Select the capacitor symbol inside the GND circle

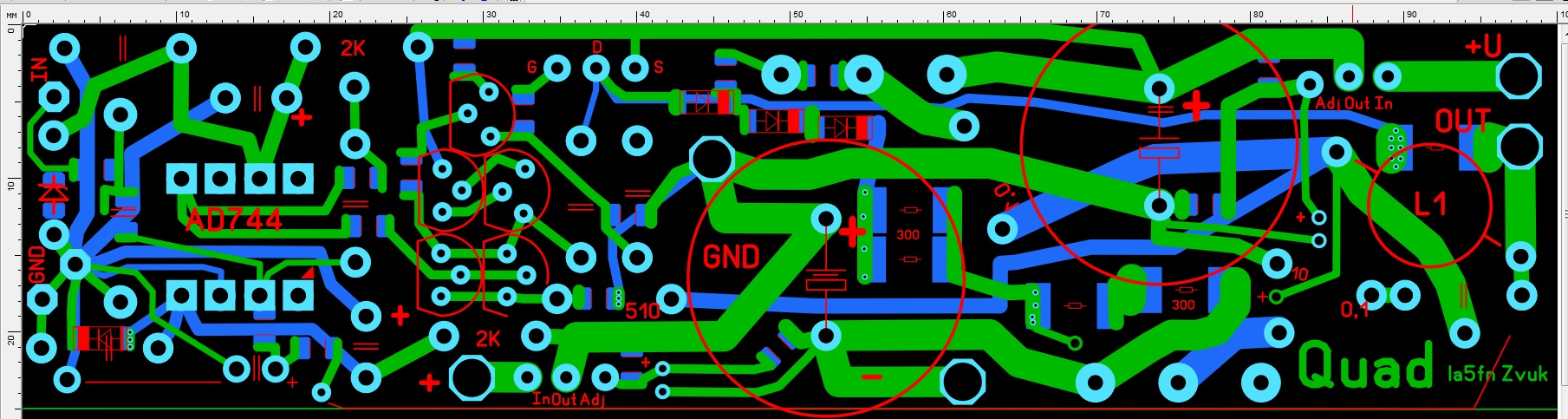point(826,279)
